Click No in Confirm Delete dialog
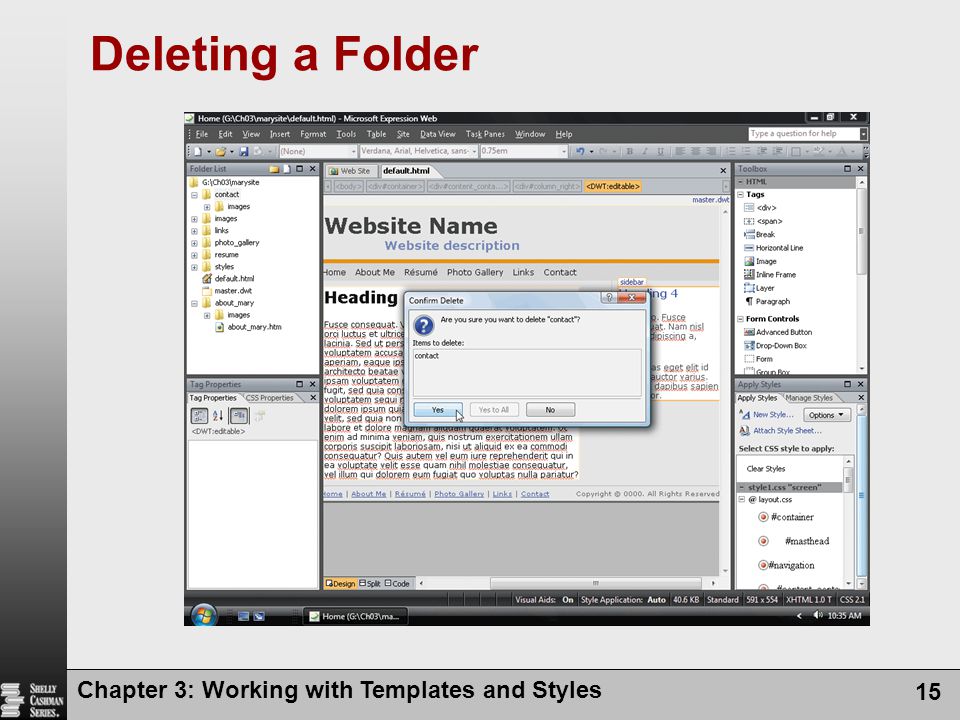 550,410
